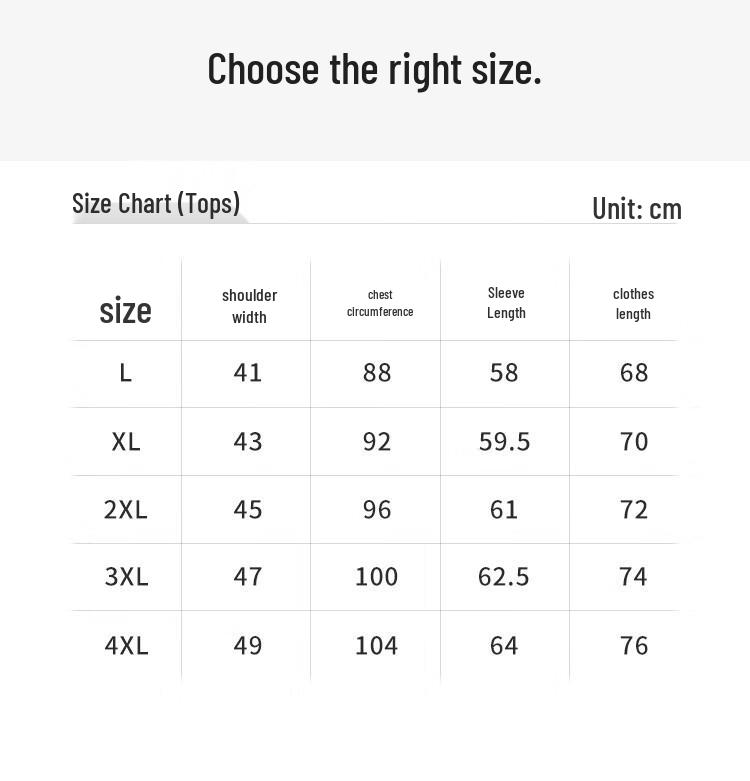
Task: Click the L size row label
Action: coord(126,373)
